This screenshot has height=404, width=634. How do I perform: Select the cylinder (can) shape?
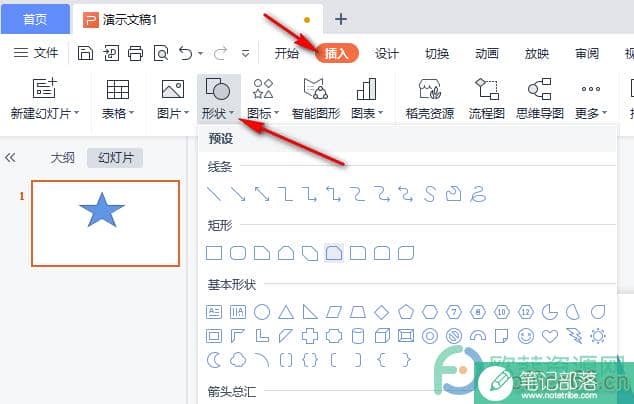(358, 336)
